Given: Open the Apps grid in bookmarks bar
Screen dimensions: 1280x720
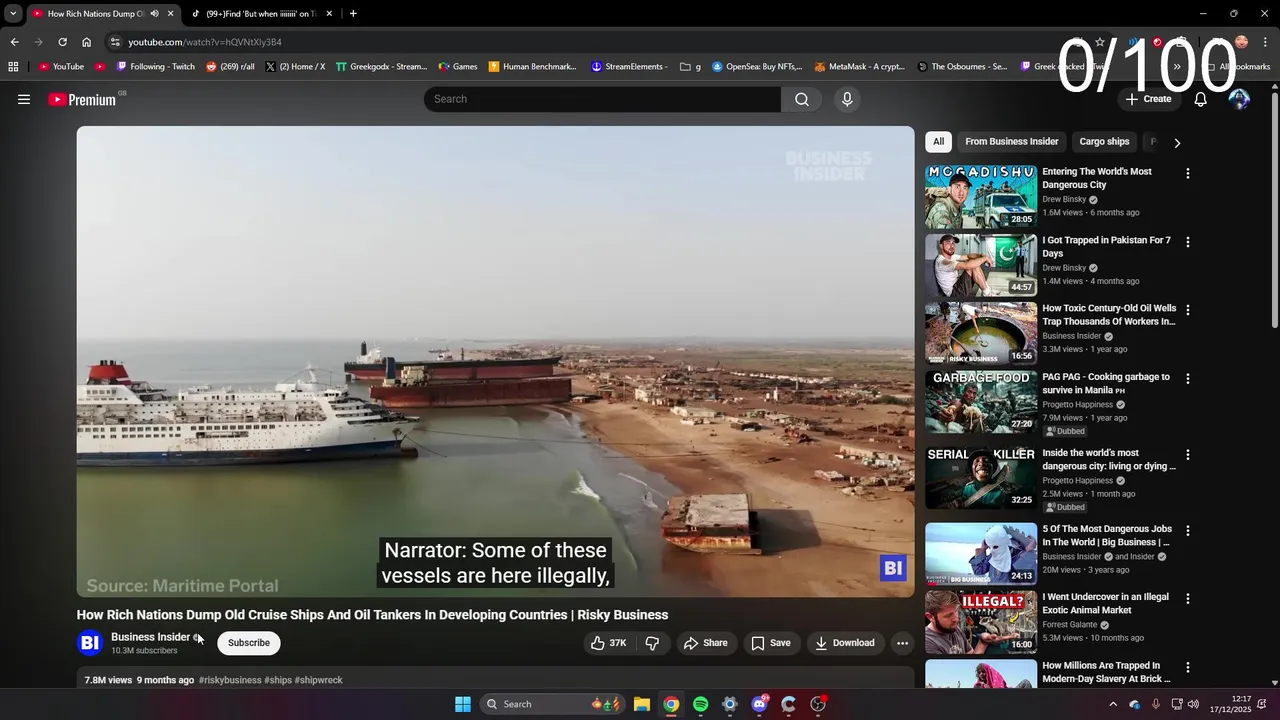Looking at the screenshot, I should [13, 67].
